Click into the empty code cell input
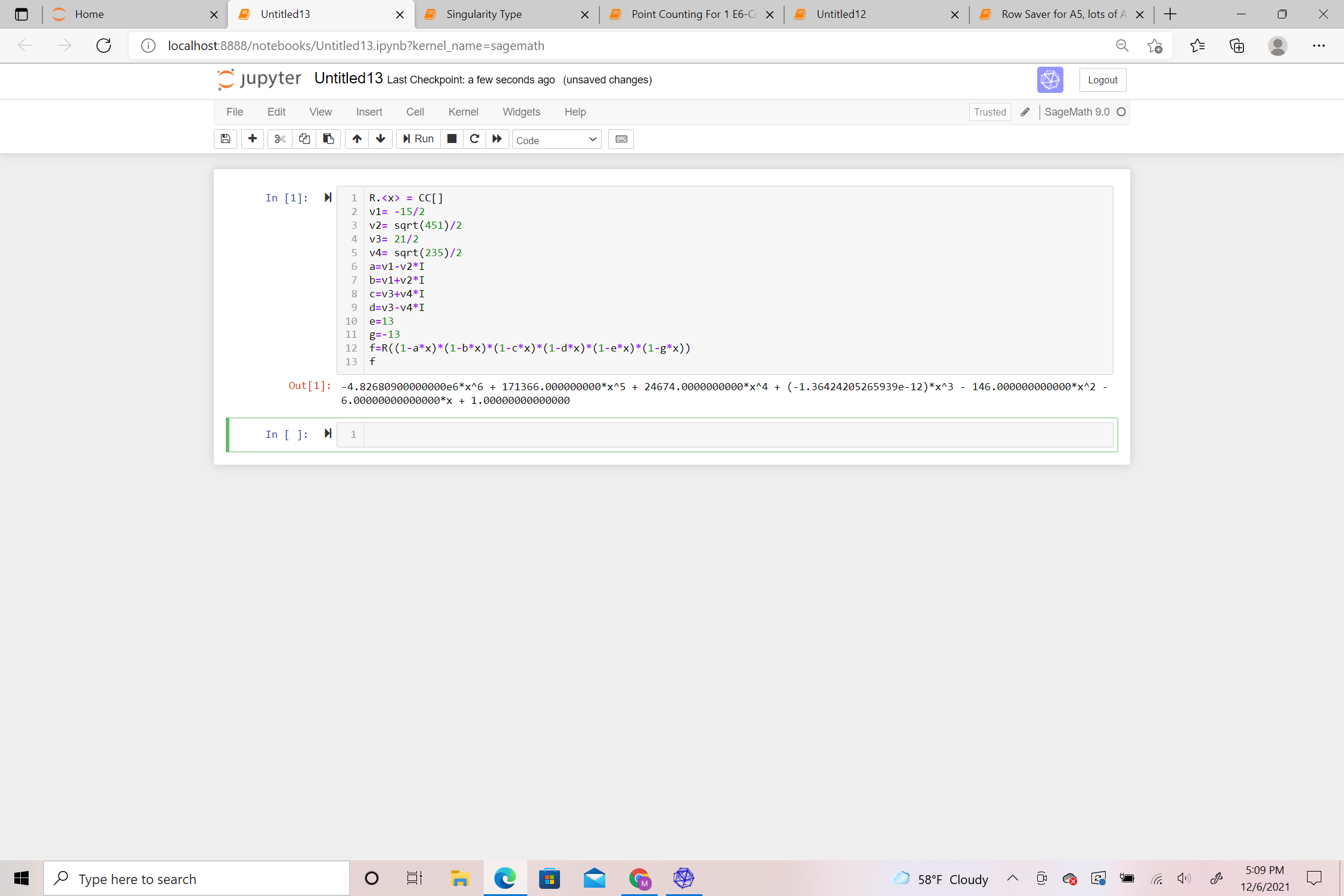Screen dimensions: 1344x896 738,435
